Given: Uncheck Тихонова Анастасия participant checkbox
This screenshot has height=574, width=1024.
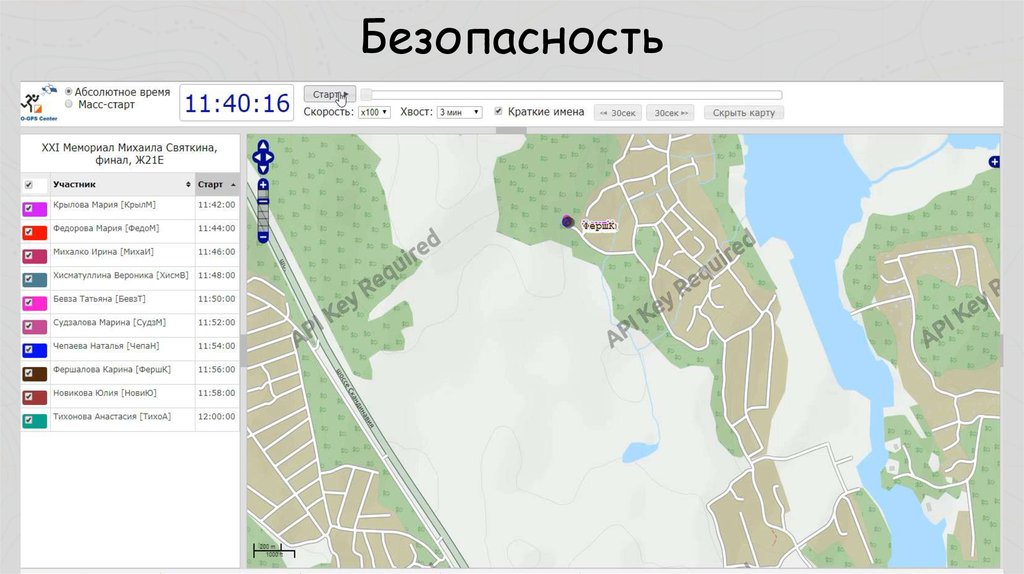Looking at the screenshot, I should (28, 420).
